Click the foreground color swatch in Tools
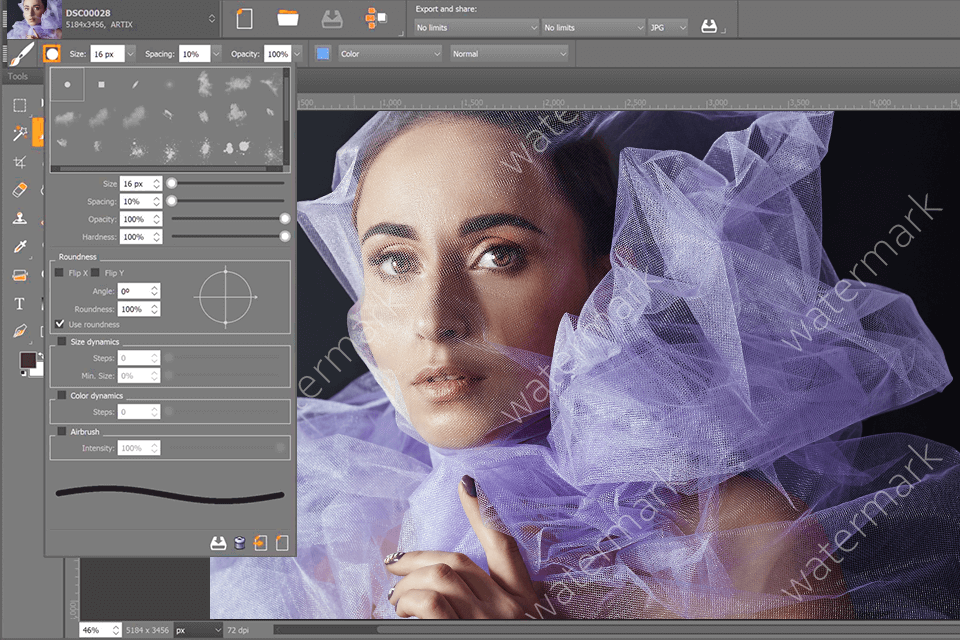960x640 pixels. (x=27, y=360)
